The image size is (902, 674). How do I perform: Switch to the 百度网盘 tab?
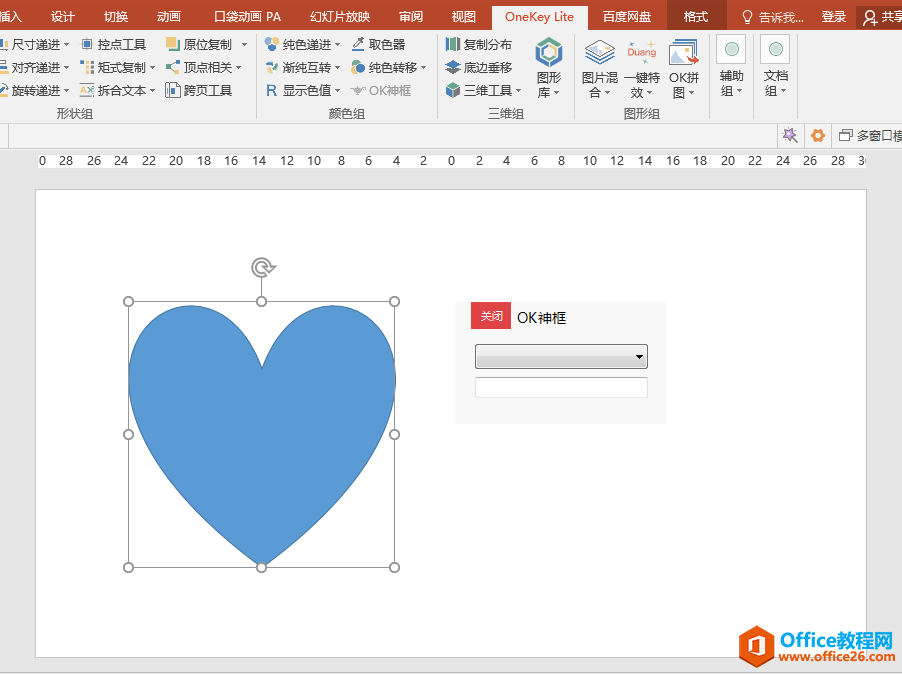click(626, 17)
